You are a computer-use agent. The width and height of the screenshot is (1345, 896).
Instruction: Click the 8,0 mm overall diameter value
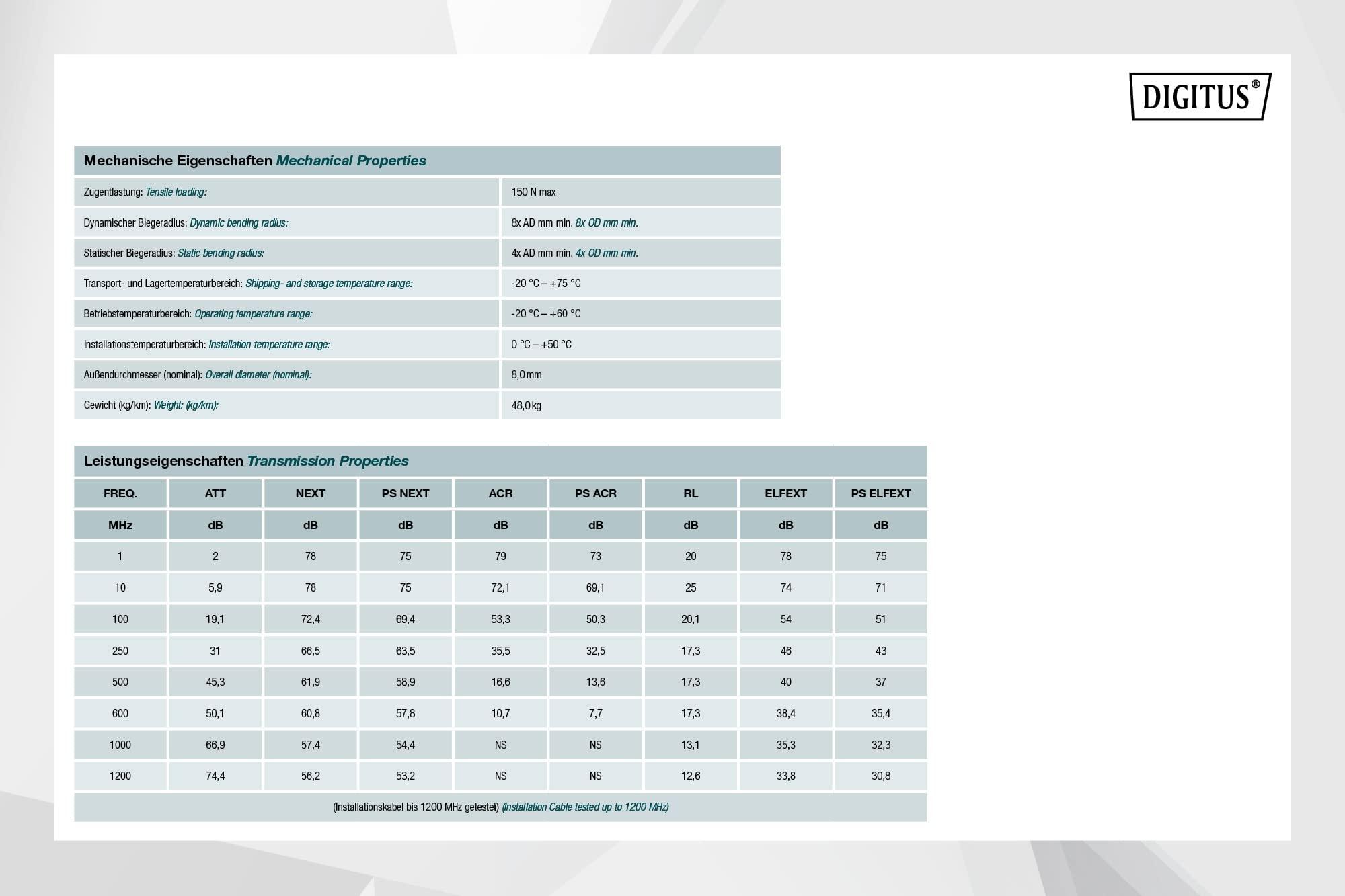[526, 375]
